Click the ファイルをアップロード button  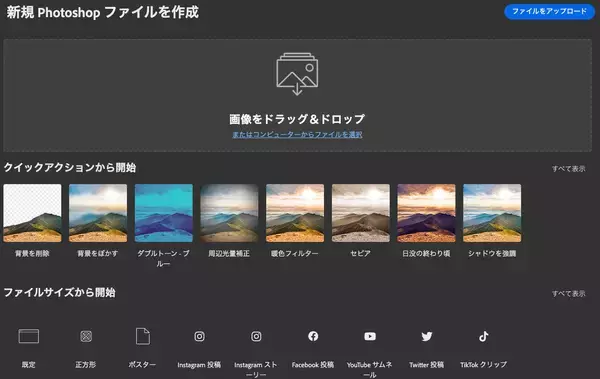pos(549,11)
